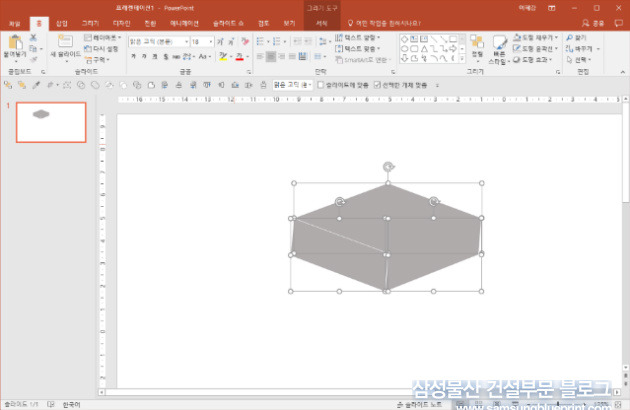Click the zoom slider in status bar

click(x=558, y=404)
